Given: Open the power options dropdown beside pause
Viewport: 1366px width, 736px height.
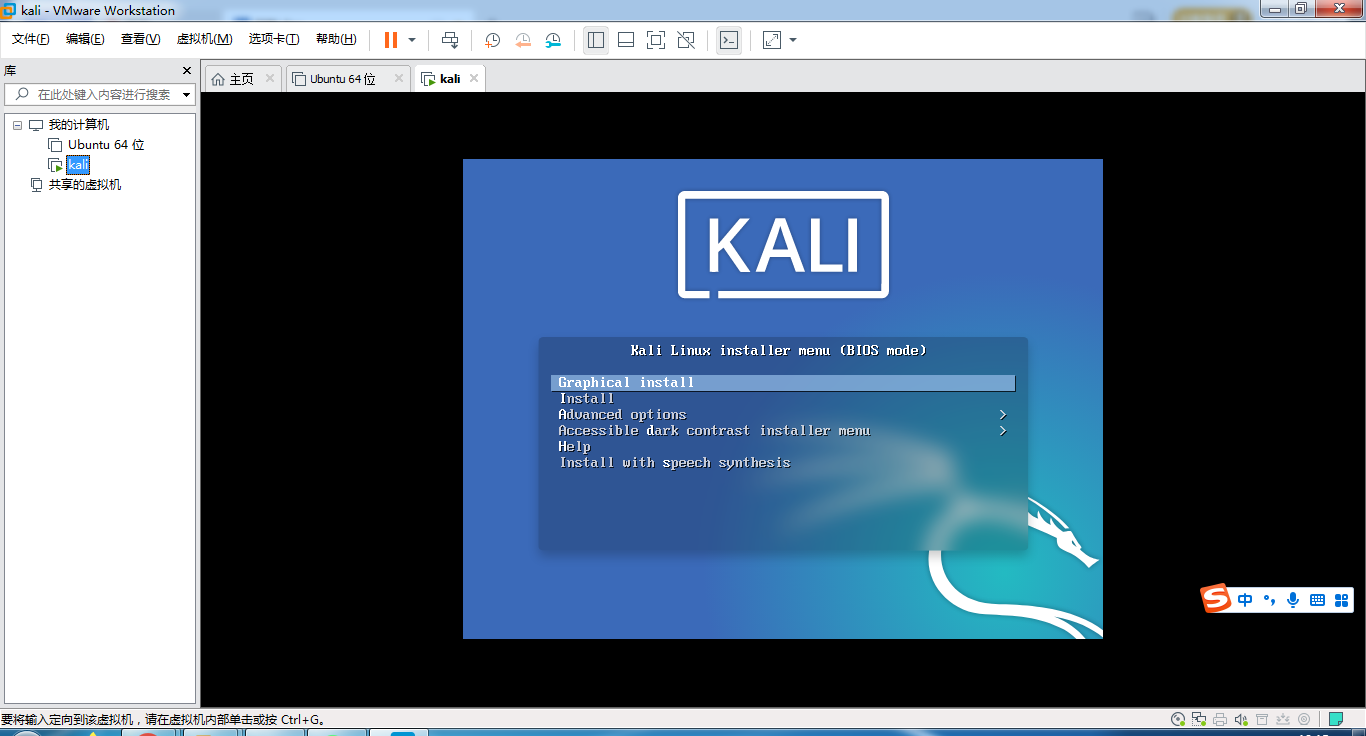Looking at the screenshot, I should pos(412,40).
